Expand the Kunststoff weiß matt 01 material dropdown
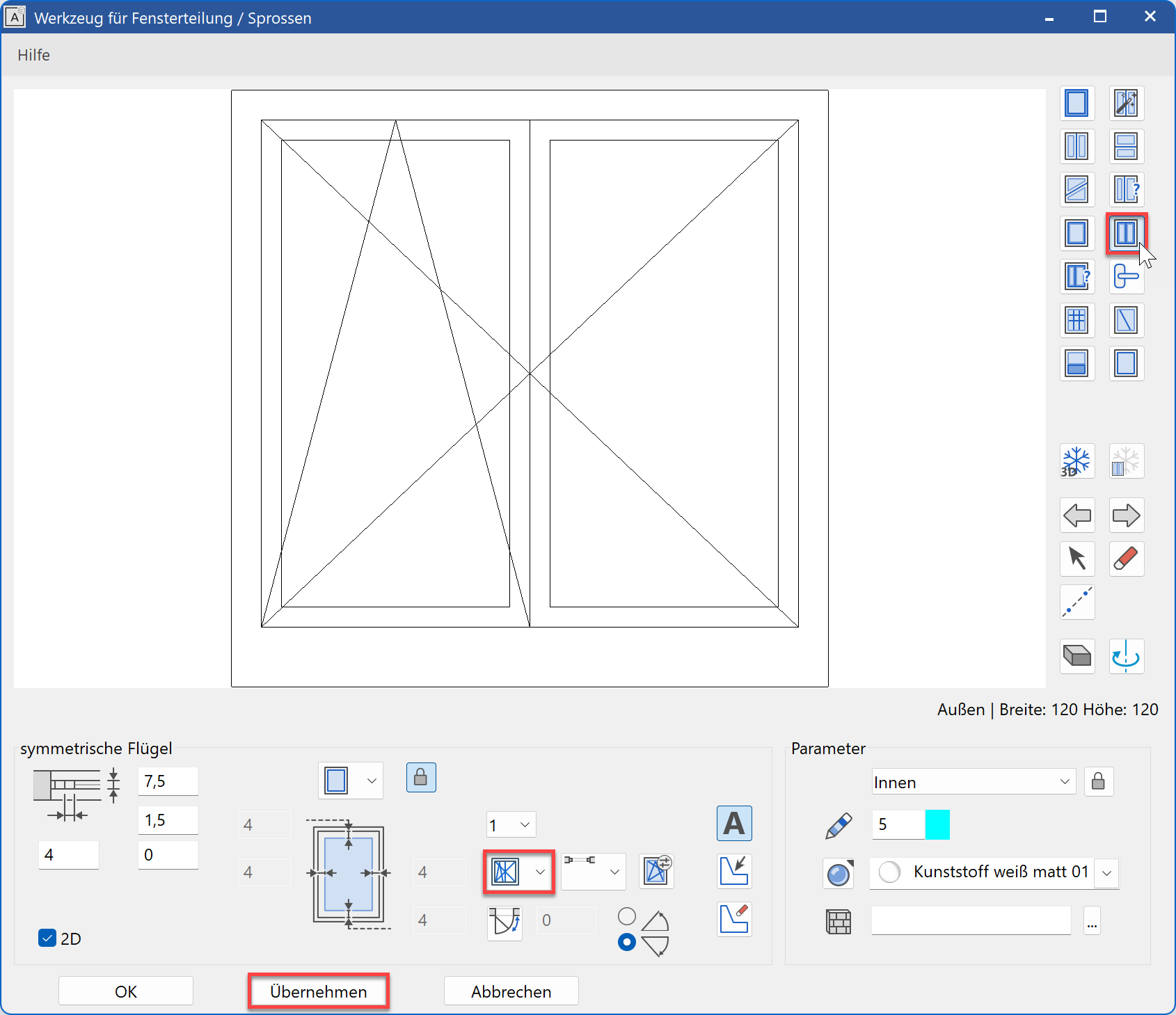The width and height of the screenshot is (1176, 1015). pyautogui.click(x=1106, y=872)
